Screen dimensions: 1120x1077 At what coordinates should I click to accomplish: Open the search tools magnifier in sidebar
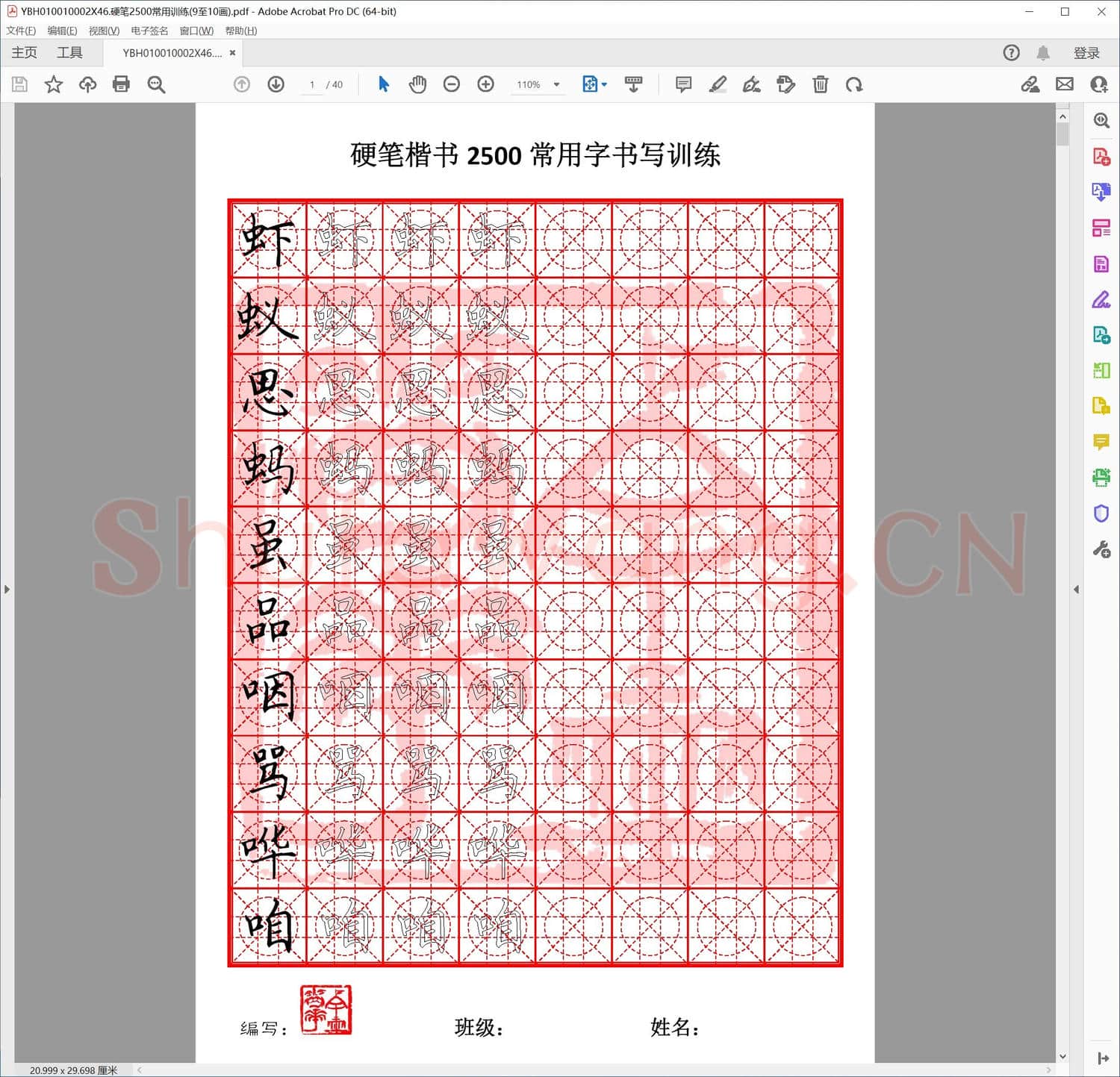[x=1101, y=121]
